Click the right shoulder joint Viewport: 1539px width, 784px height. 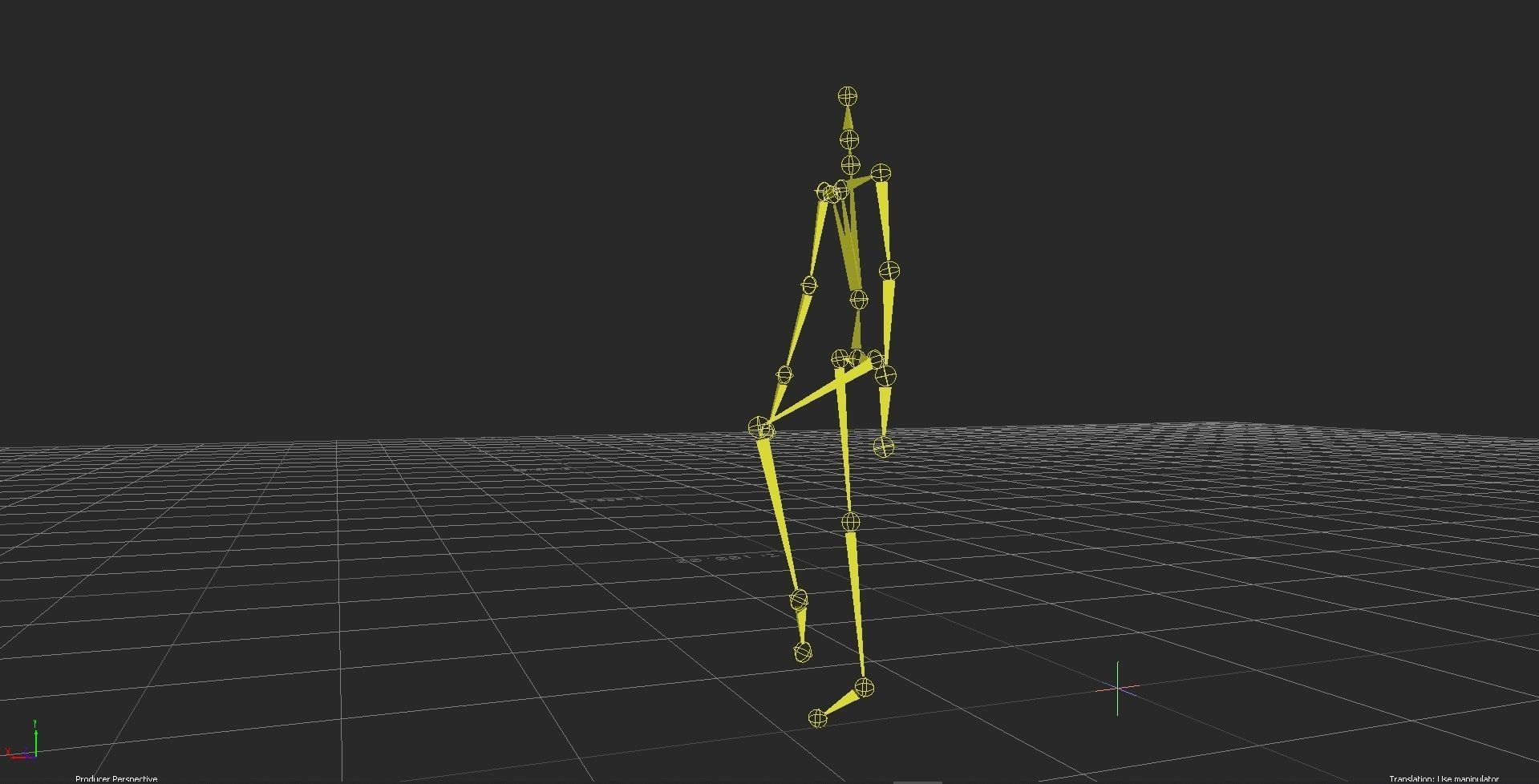(x=881, y=172)
